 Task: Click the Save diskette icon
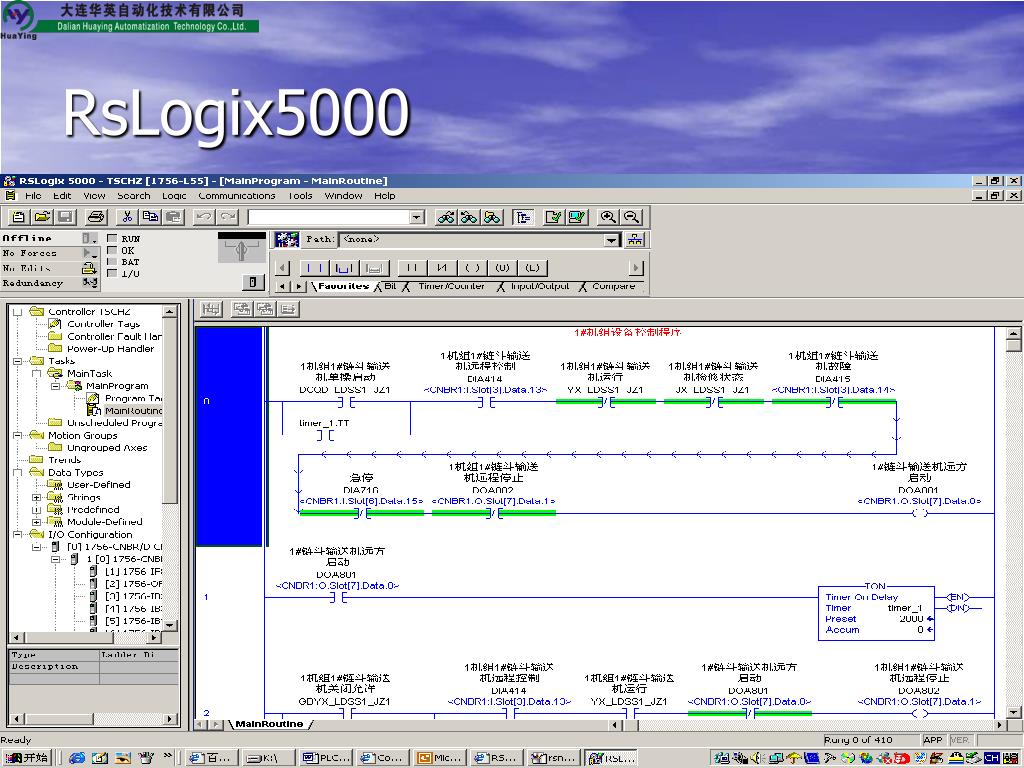coord(65,217)
